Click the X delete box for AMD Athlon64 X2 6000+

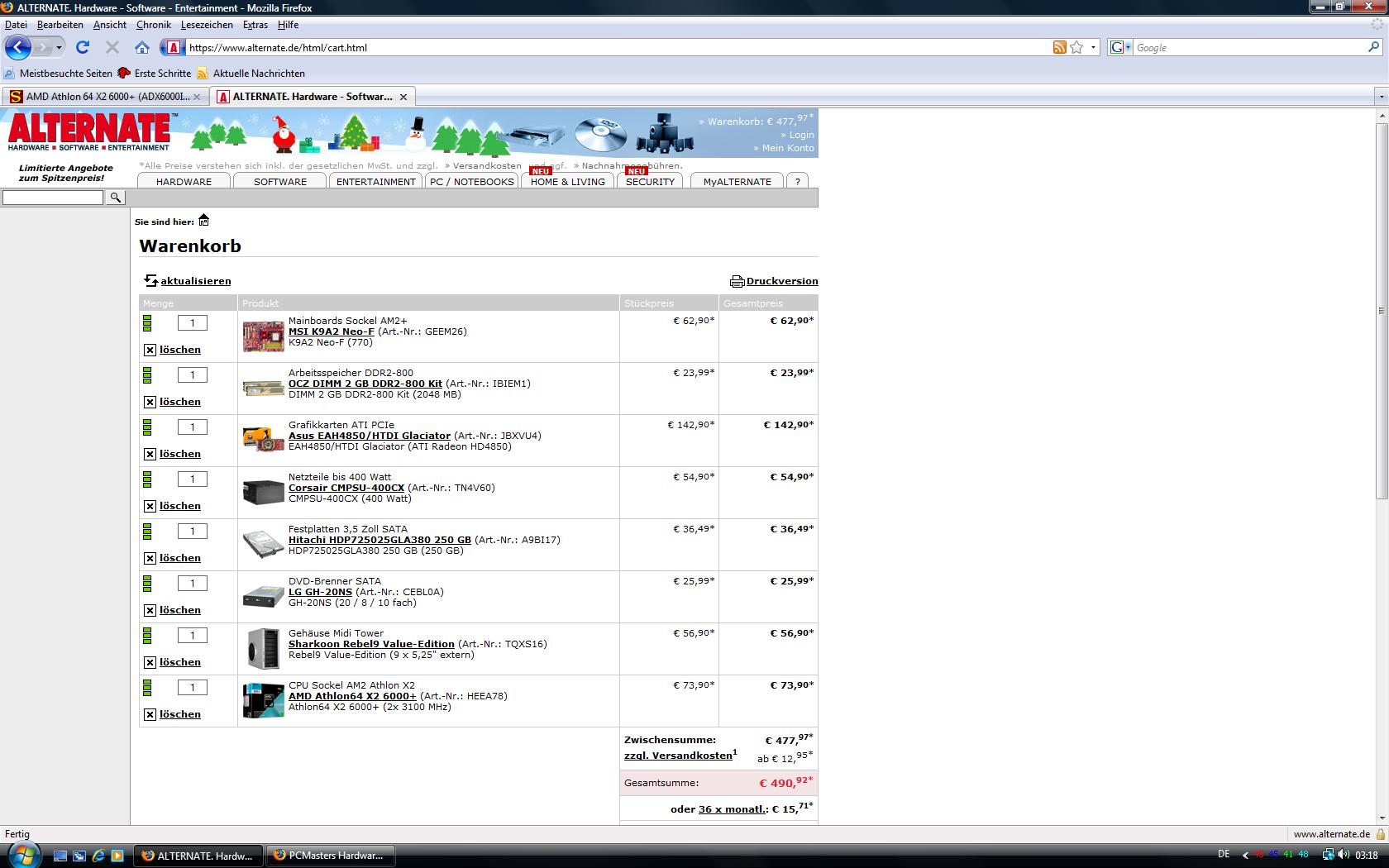click(x=150, y=714)
